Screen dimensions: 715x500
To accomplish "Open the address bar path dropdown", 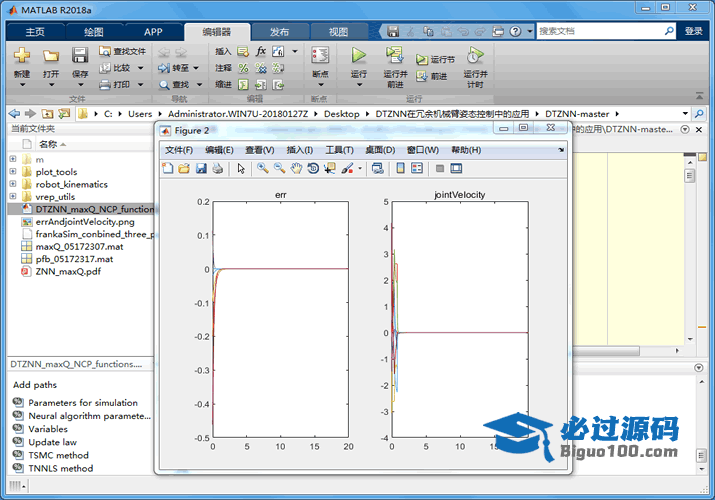I will (x=685, y=113).
